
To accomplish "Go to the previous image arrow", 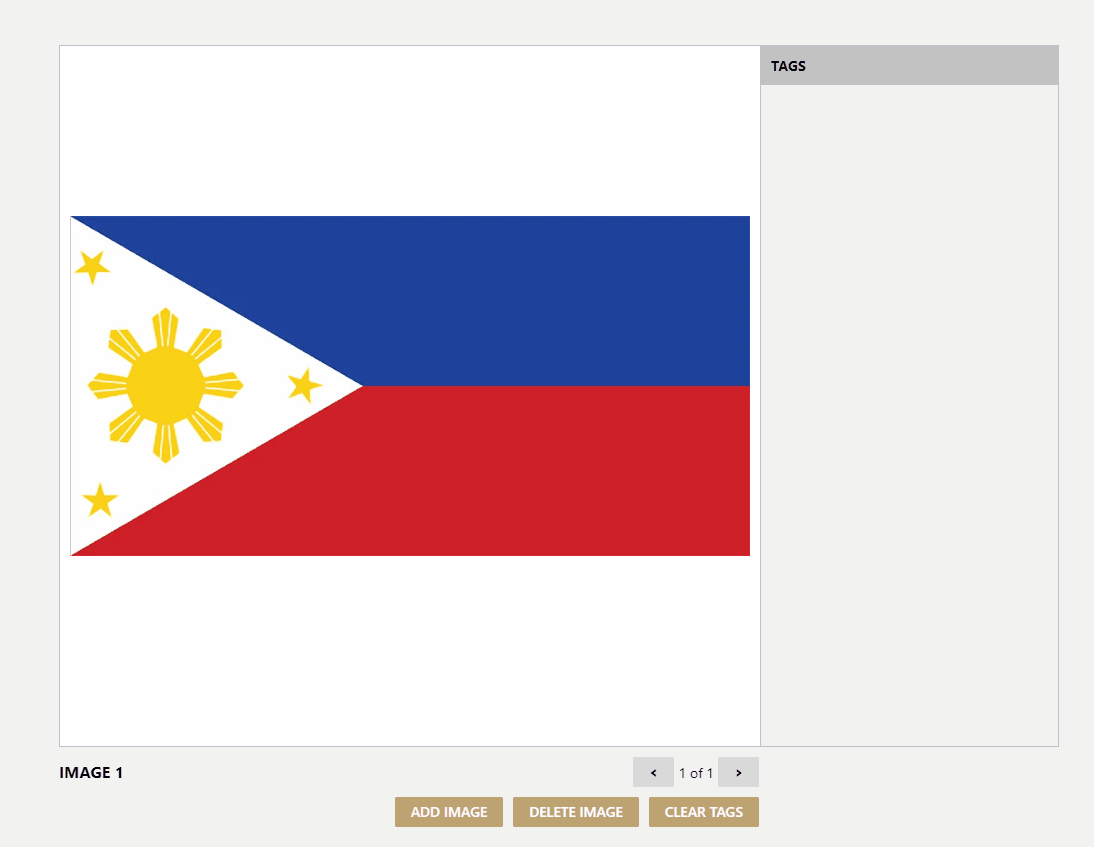I will pos(653,772).
